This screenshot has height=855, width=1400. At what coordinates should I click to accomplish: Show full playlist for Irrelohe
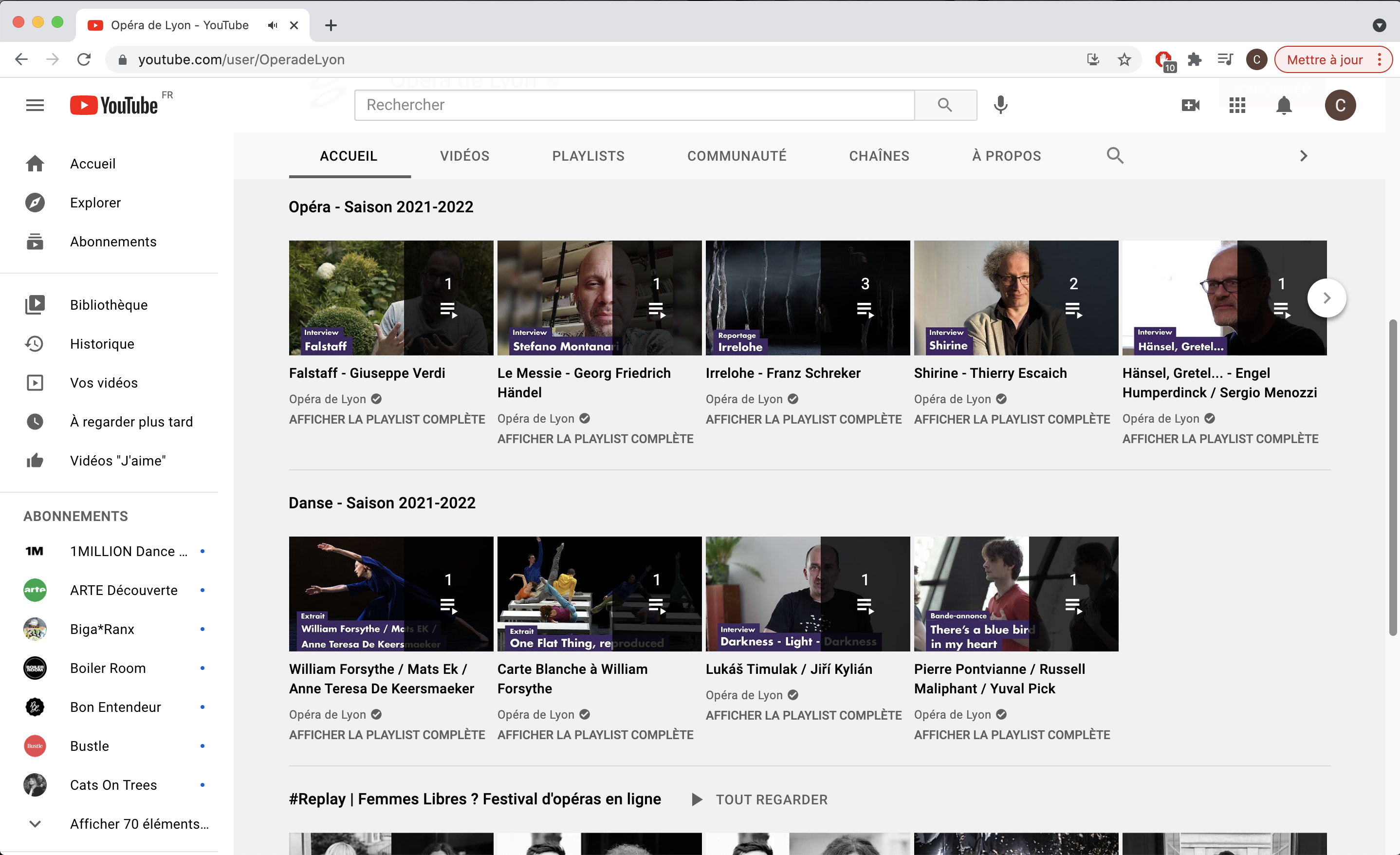click(x=803, y=420)
